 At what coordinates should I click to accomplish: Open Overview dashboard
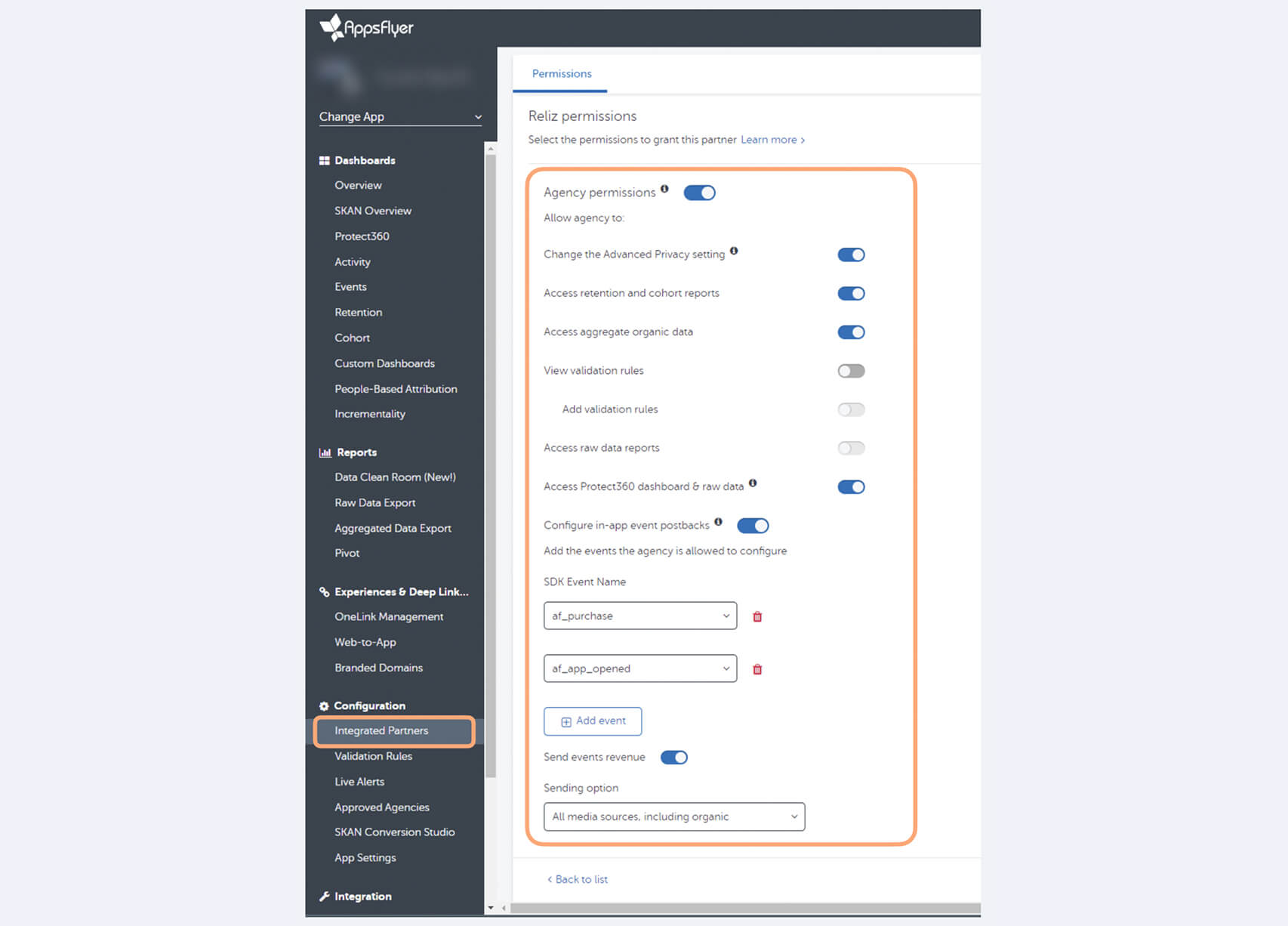pyautogui.click(x=358, y=186)
